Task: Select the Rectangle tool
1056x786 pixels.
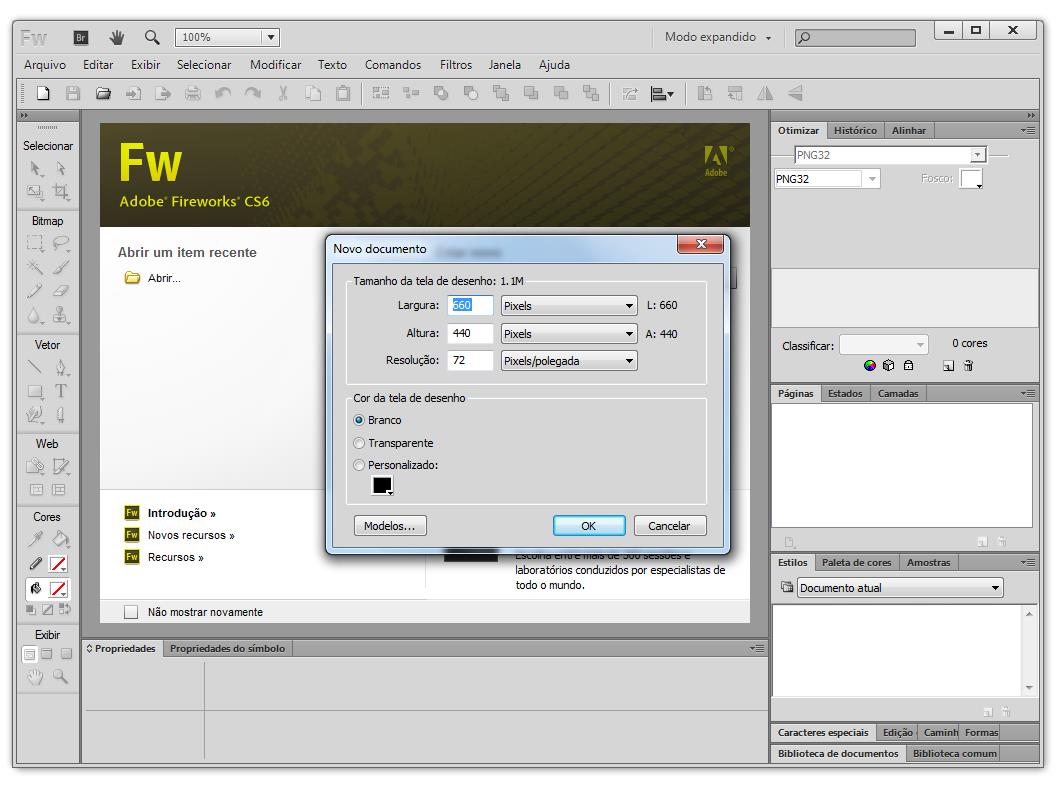Action: point(35,391)
